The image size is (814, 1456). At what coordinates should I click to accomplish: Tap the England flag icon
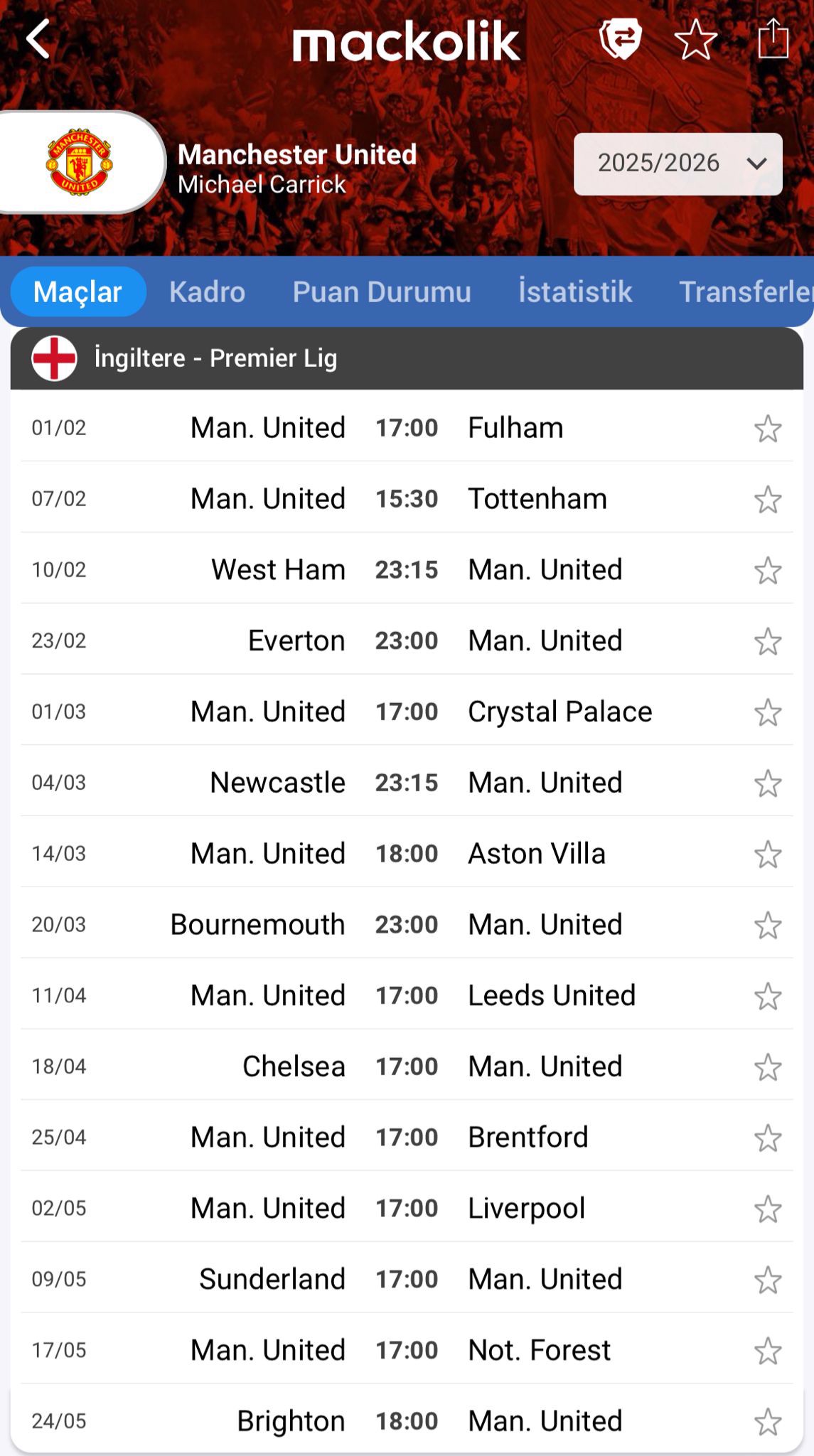pyautogui.click(x=54, y=358)
